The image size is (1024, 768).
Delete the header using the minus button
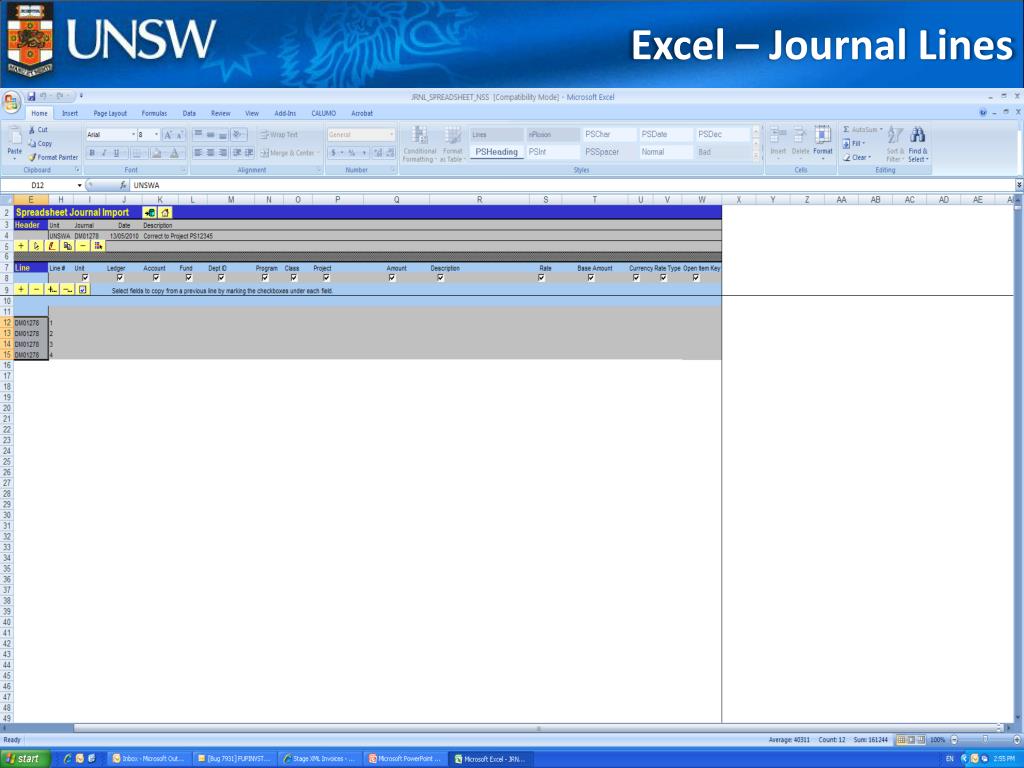[83, 246]
